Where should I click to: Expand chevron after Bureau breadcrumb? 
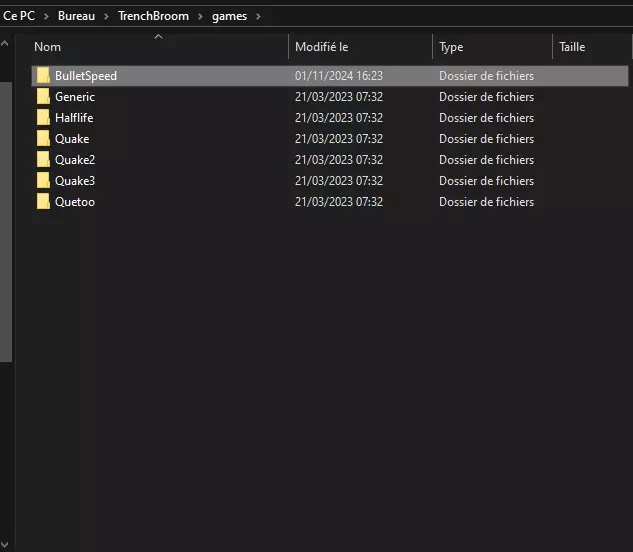point(106,17)
